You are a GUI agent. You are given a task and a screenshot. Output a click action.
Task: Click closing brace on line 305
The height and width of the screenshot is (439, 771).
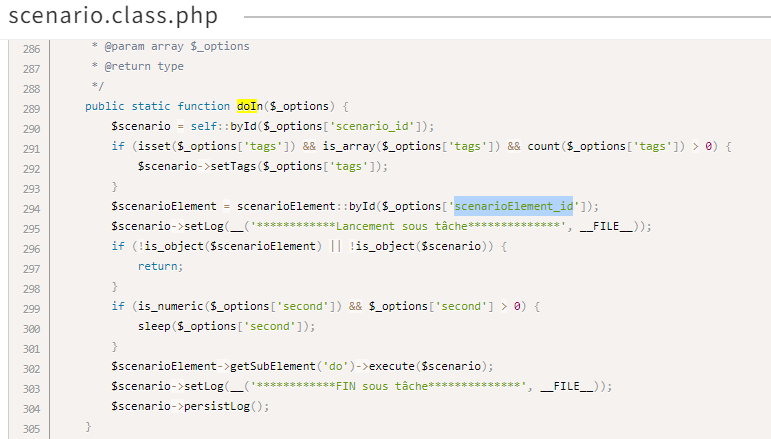89,426
